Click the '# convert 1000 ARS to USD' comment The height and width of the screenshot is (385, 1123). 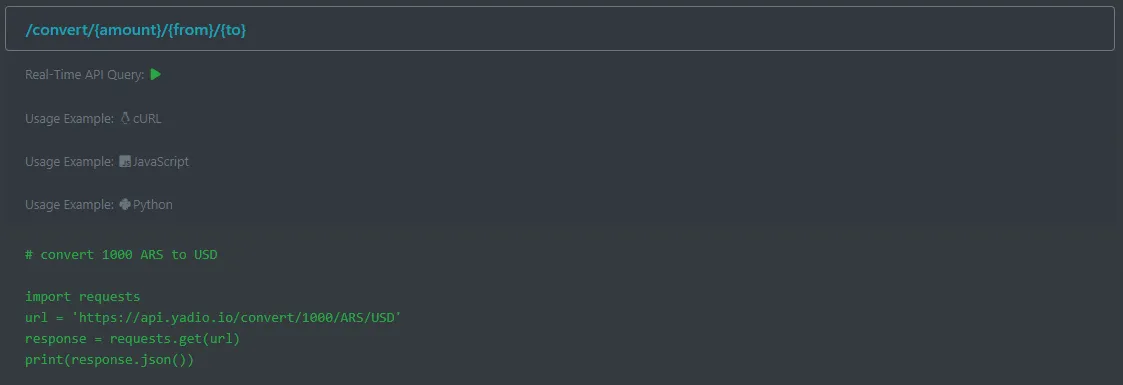click(x=121, y=254)
